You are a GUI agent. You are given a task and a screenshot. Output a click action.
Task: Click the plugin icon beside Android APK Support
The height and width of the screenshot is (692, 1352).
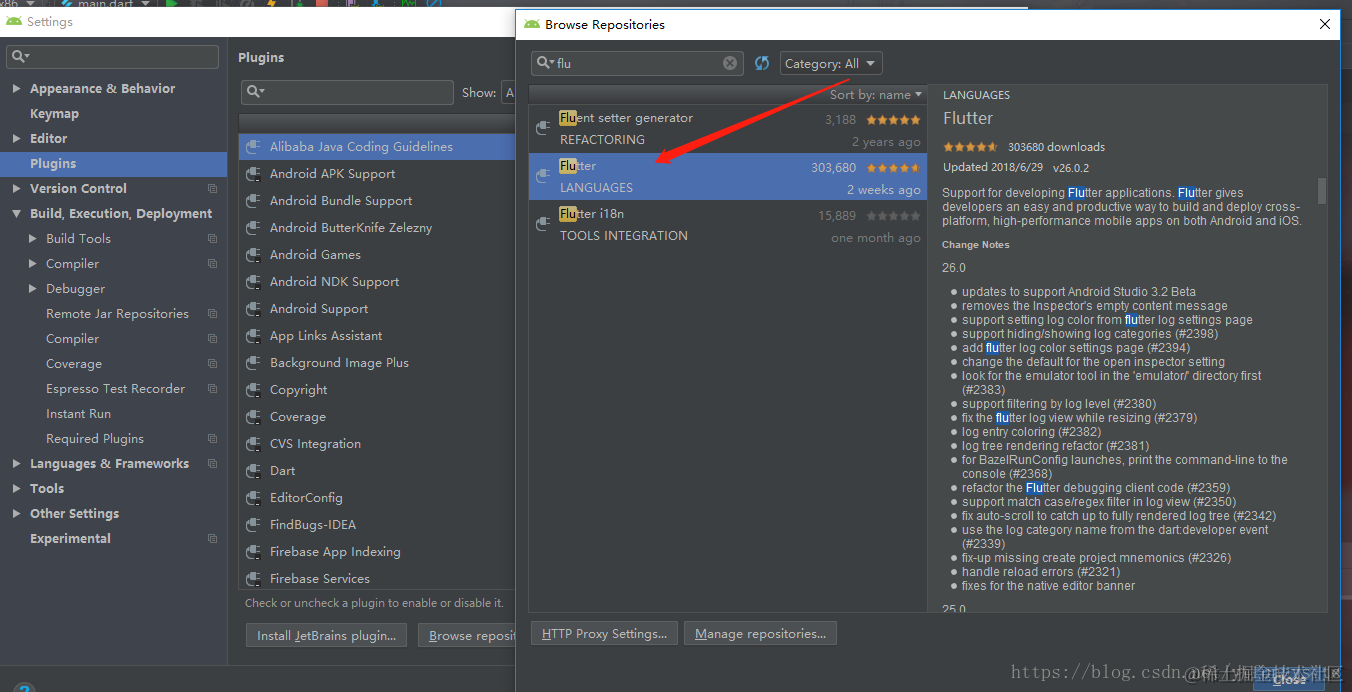(254, 174)
